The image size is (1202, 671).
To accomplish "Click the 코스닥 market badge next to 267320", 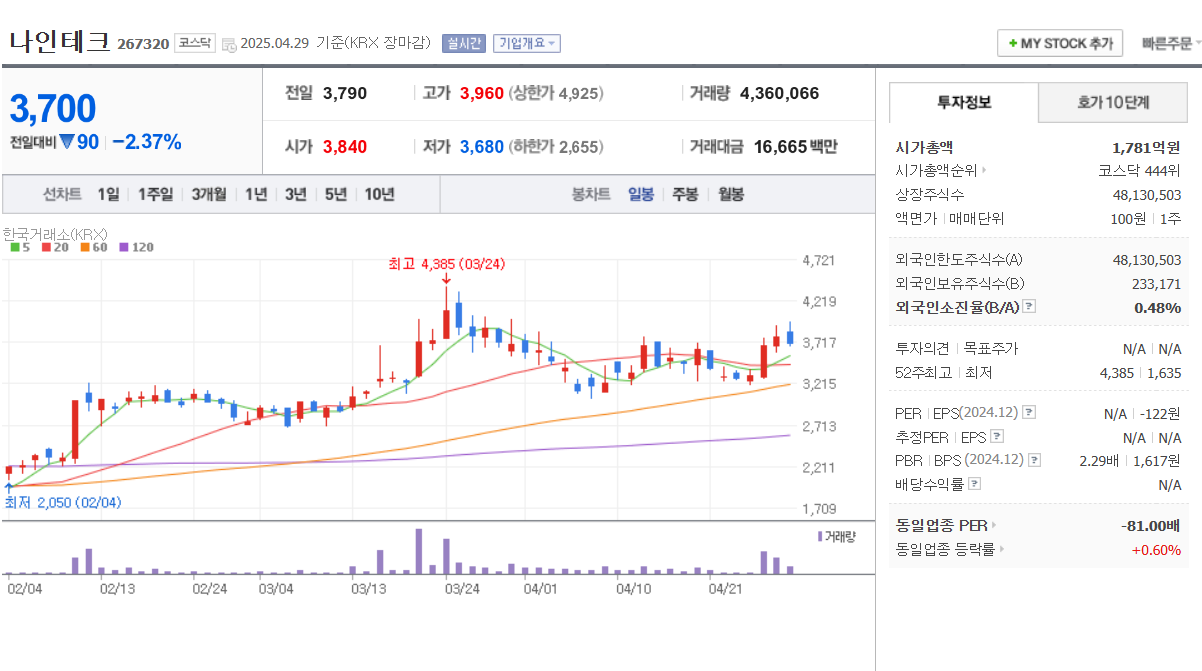I will pos(194,43).
